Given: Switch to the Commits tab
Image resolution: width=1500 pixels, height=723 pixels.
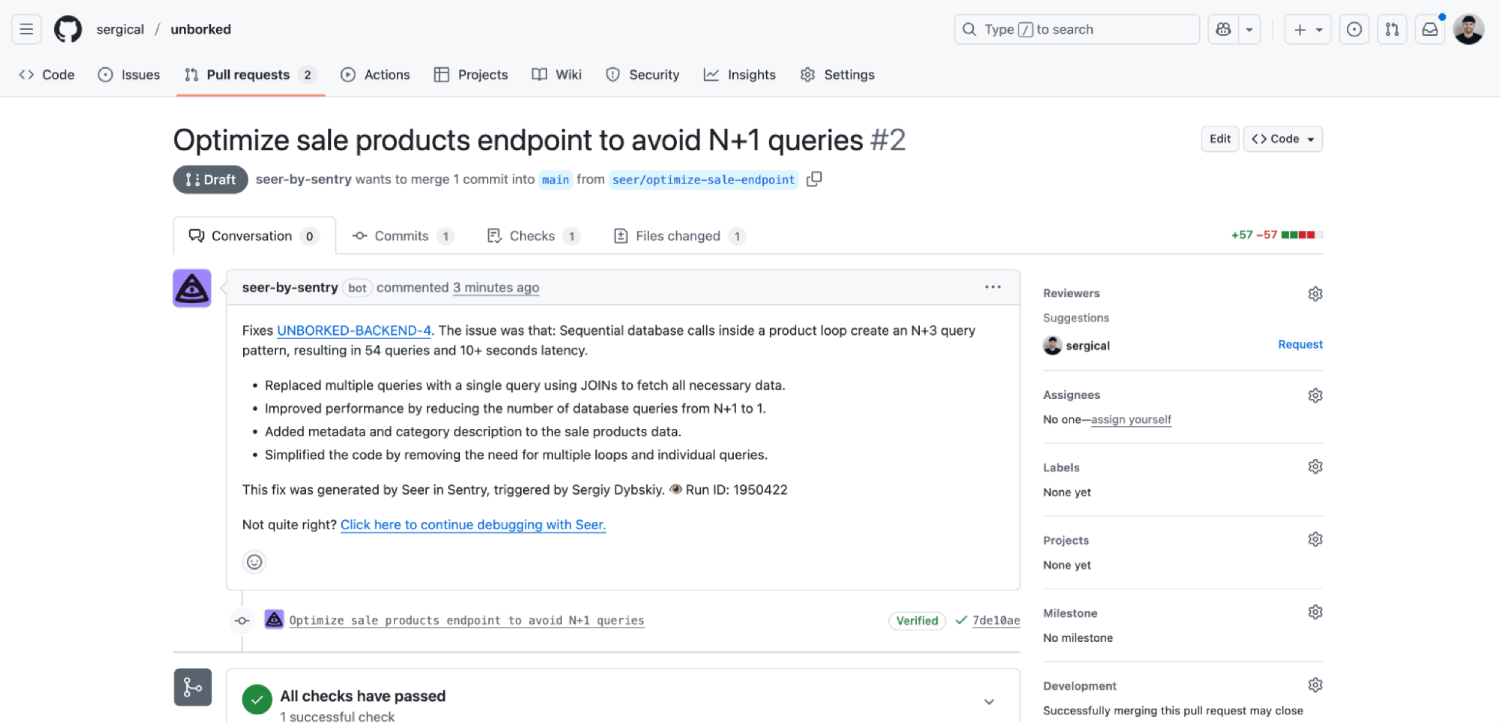Looking at the screenshot, I should coord(403,235).
